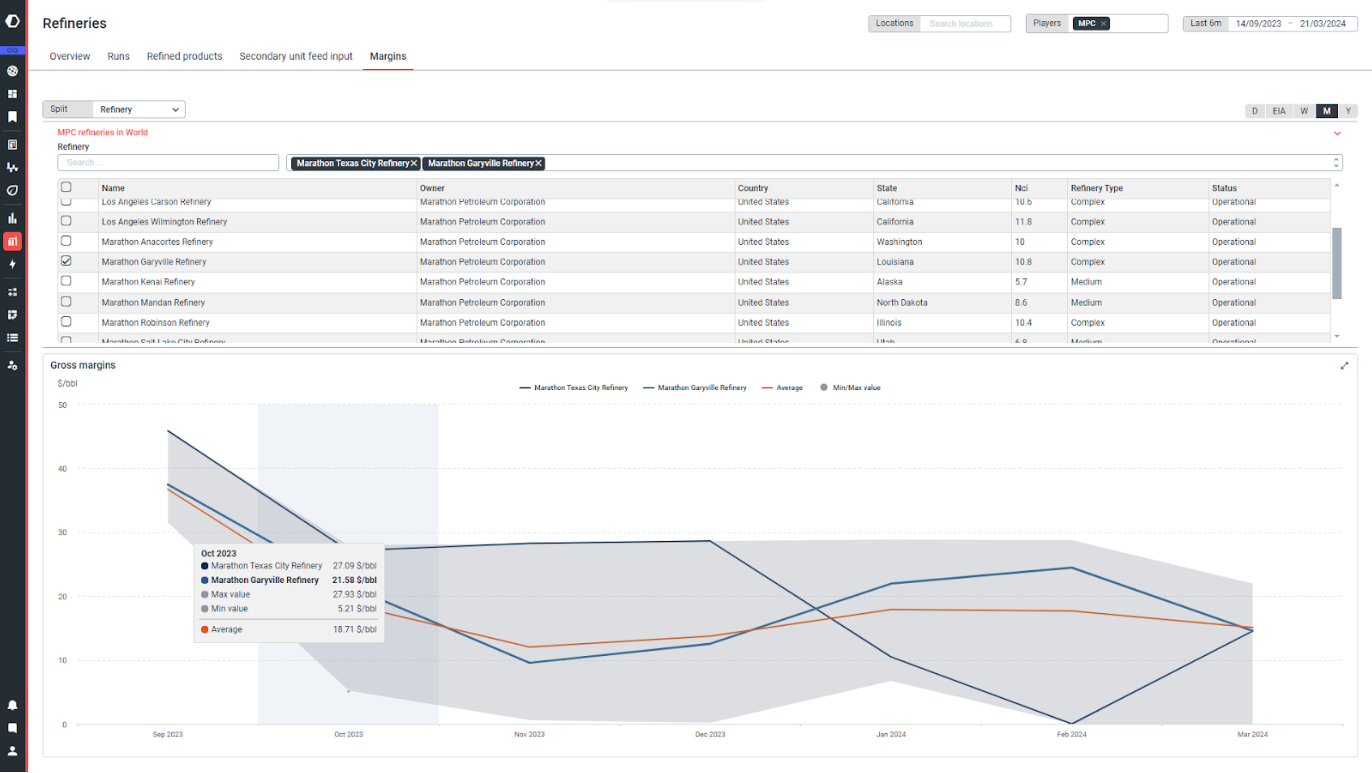
Task: Select the W weekly granularity button
Action: pos(1303,111)
